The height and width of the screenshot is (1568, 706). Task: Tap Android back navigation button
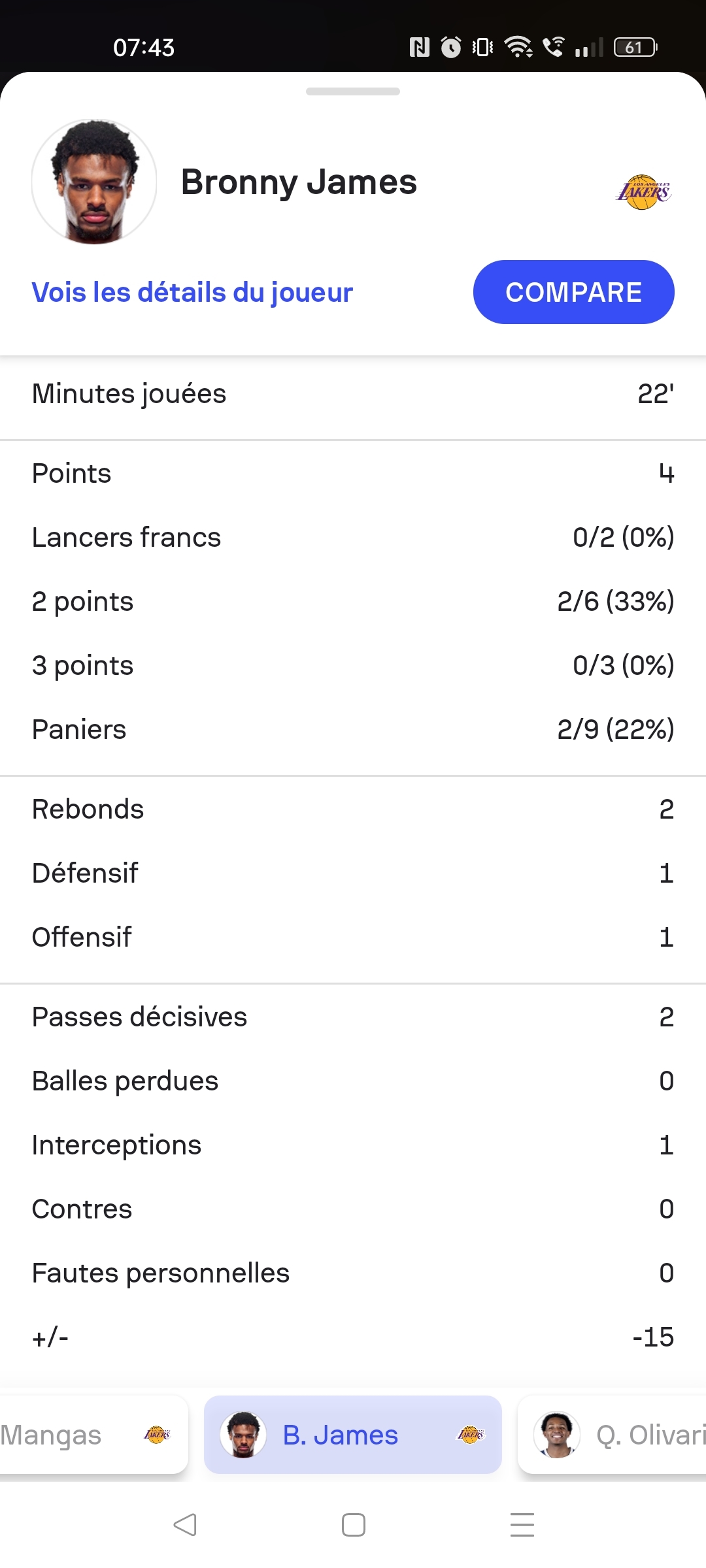185,1525
